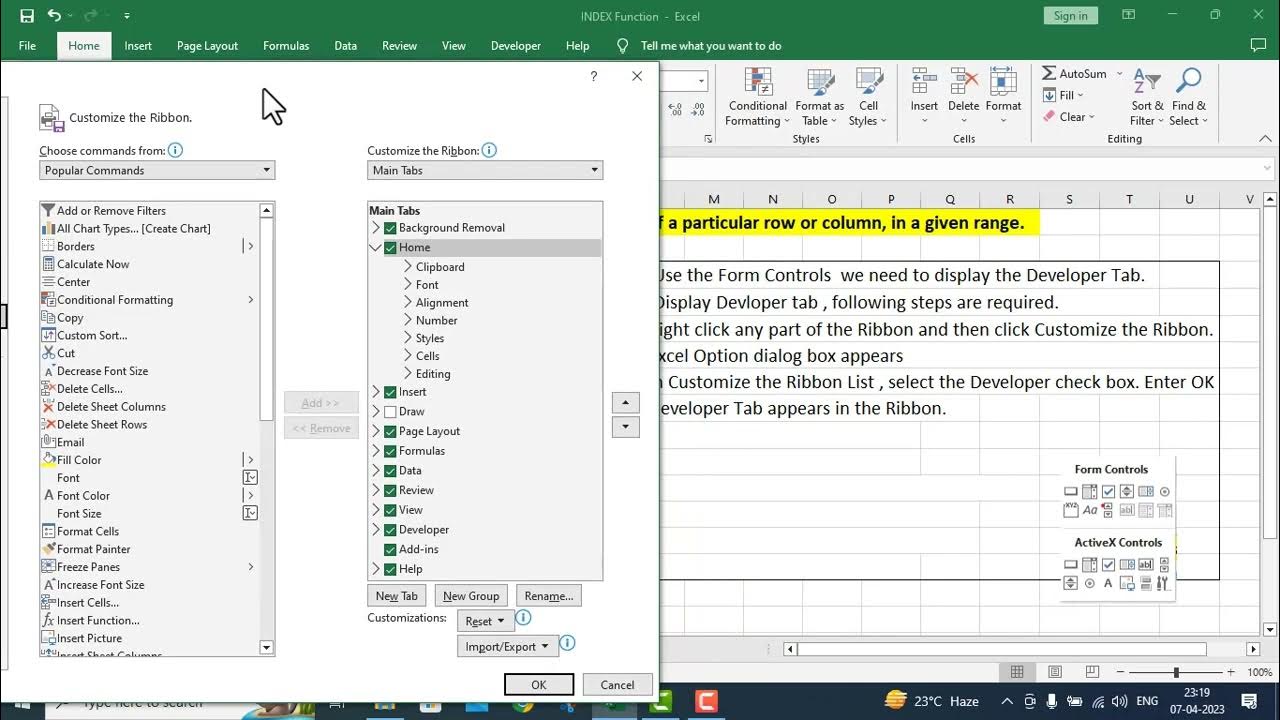The height and width of the screenshot is (720, 1280).
Task: Click the zoom slider handle
Action: (x=1176, y=672)
